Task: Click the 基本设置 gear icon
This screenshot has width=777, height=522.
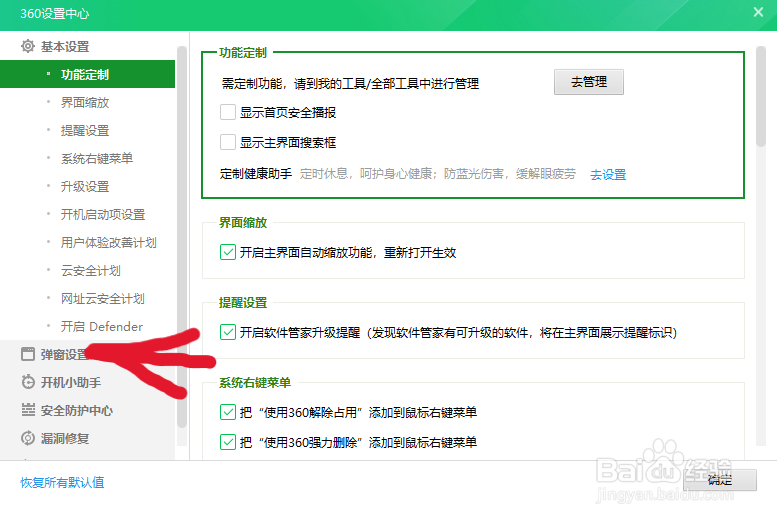Action: pyautogui.click(x=28, y=47)
